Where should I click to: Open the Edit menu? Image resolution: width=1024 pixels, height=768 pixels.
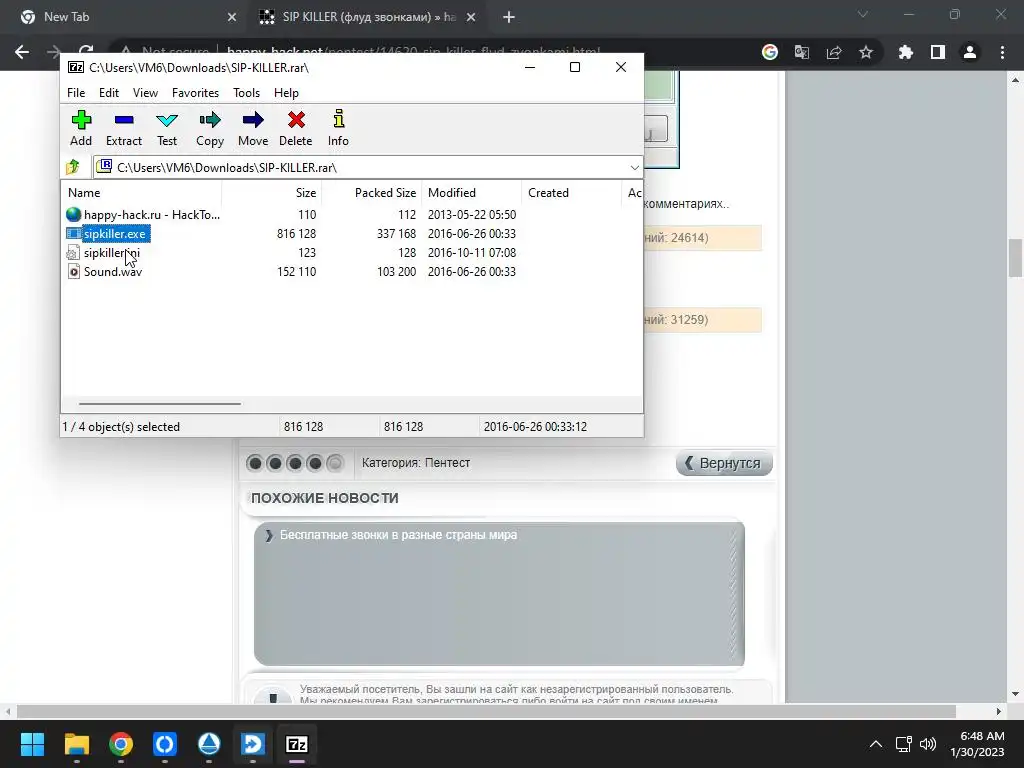[x=108, y=93]
